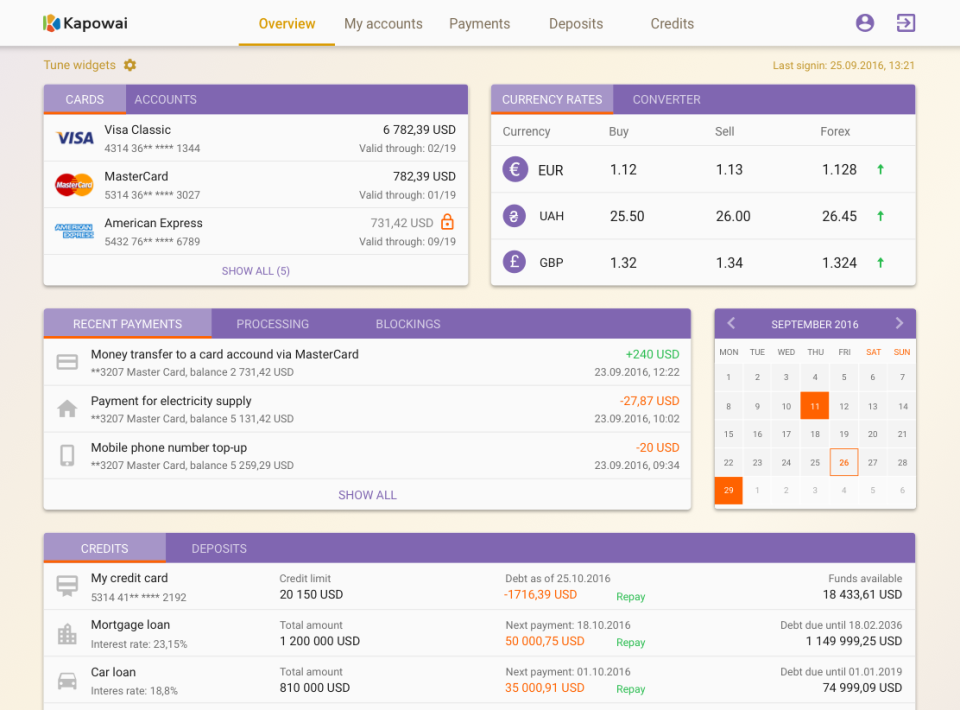This screenshot has width=960, height=710.
Task: Click the lock icon on American Express
Action: [448, 222]
